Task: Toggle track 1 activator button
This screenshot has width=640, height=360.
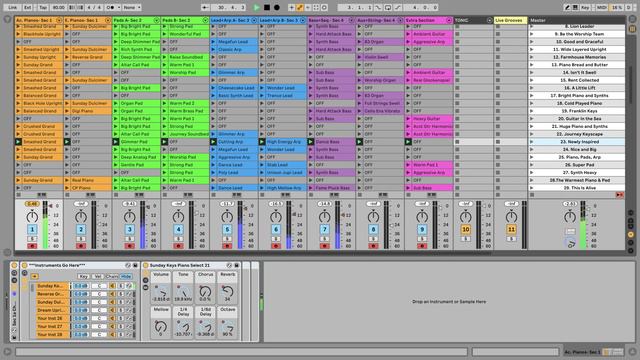Action: [x=32, y=229]
